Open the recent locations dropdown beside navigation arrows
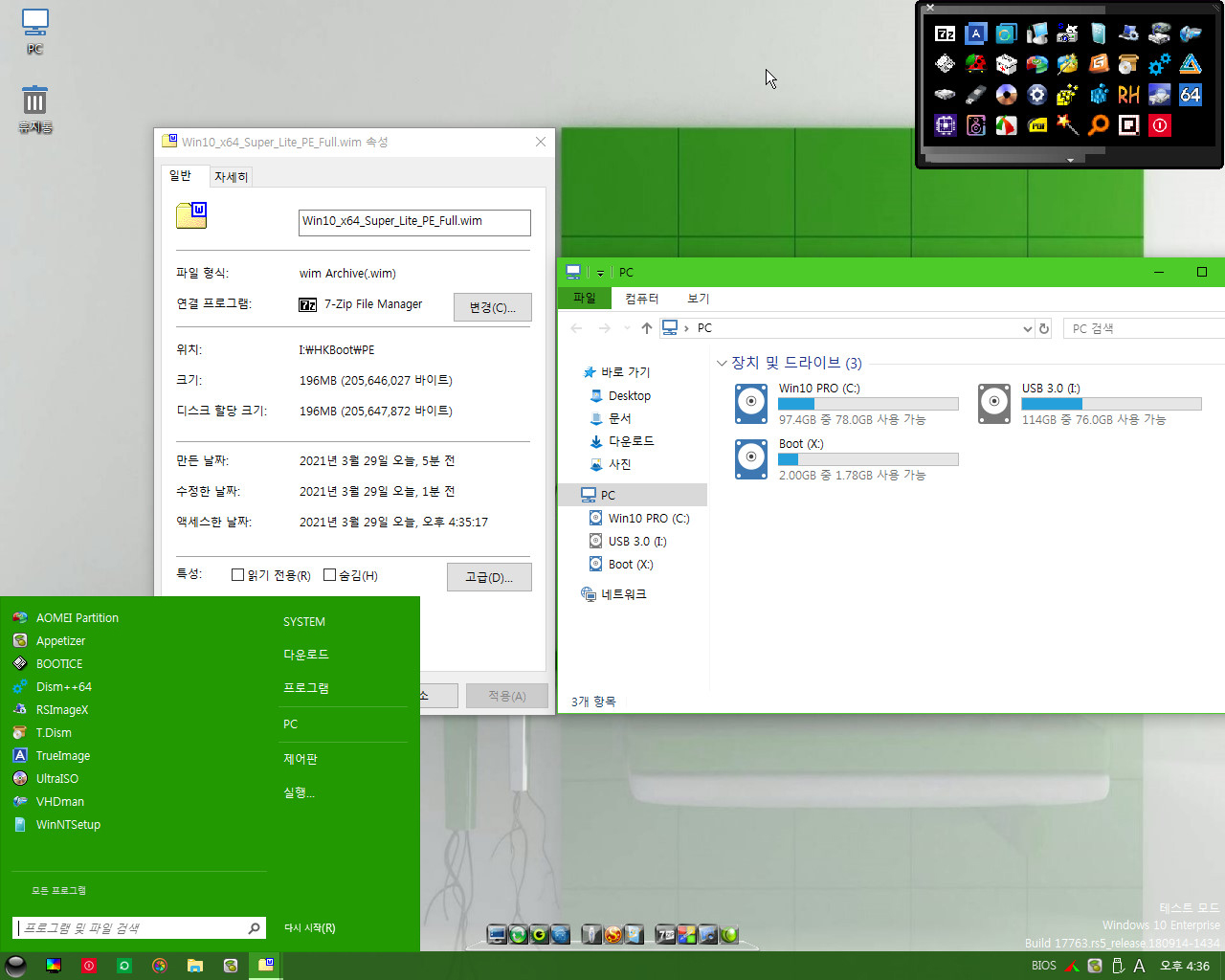This screenshot has width=1225, height=980. [x=627, y=328]
